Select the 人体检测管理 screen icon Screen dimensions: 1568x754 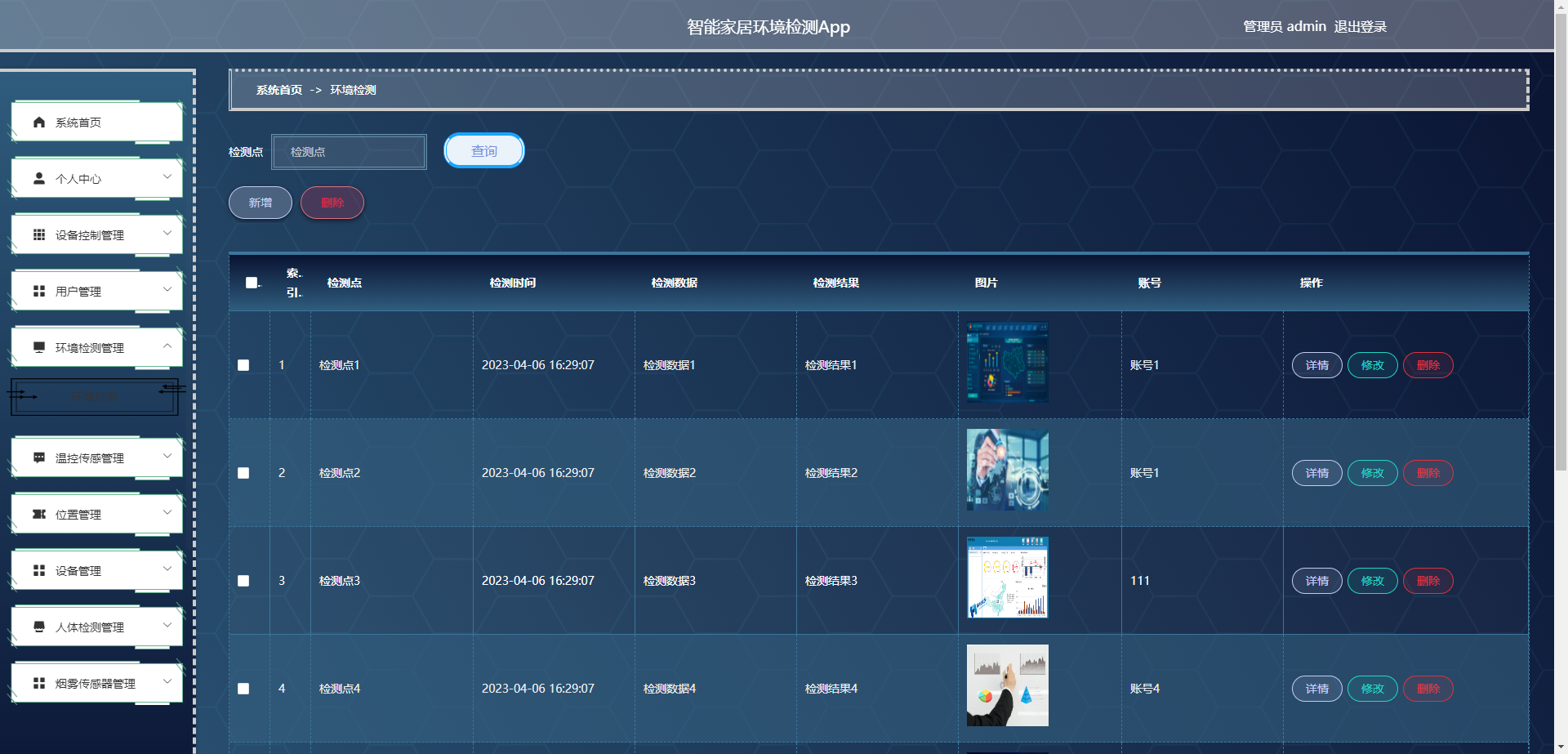pyautogui.click(x=38, y=627)
